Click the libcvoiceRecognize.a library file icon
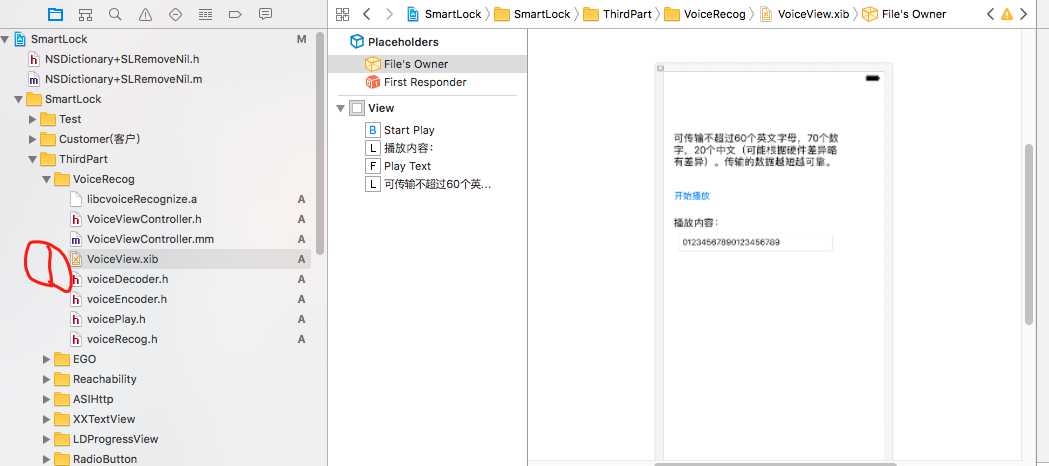This screenshot has width=1049, height=466. 76,199
